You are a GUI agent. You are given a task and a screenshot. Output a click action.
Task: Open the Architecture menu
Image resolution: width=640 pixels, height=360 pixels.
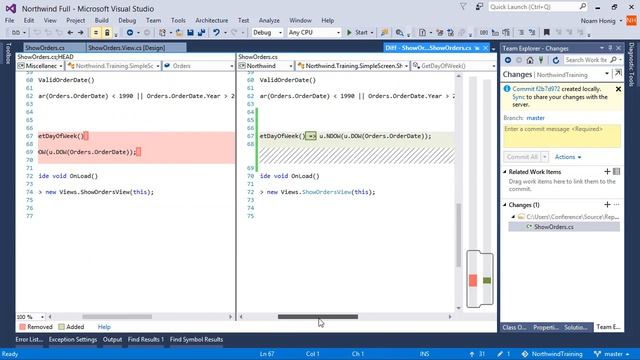coord(211,20)
